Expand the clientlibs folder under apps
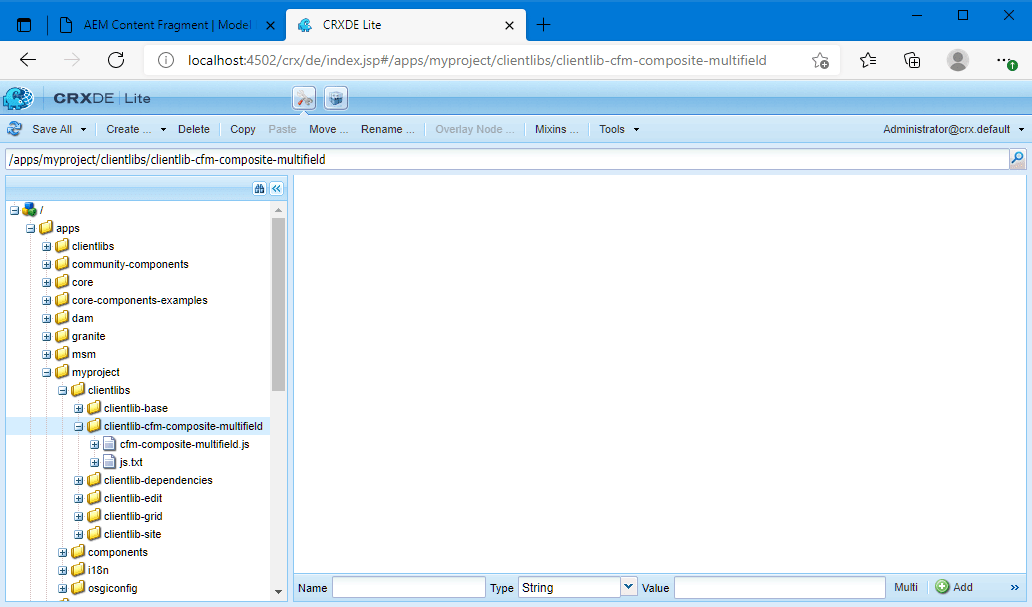Viewport: 1032px width, 607px height. point(46,246)
